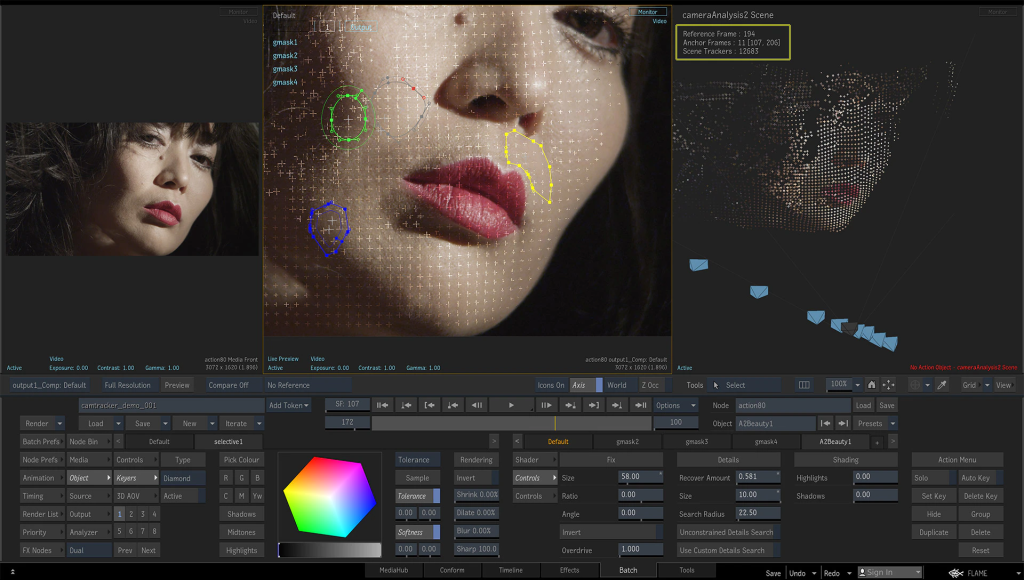The height and width of the screenshot is (580, 1024).
Task: Save the action80 node with the Save button
Action: 886,405
